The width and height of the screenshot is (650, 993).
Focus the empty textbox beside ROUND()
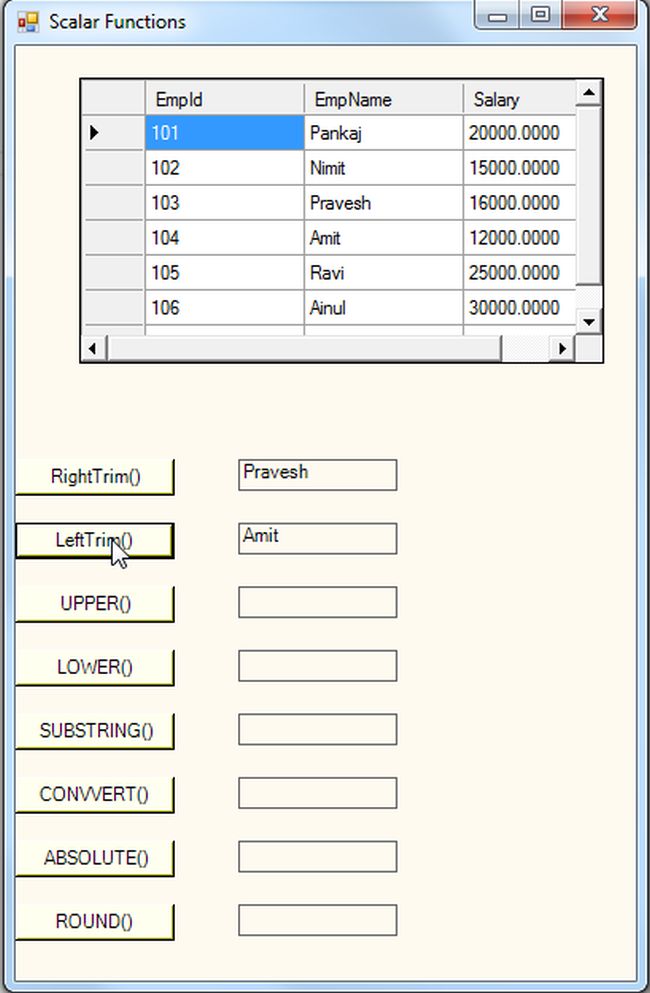coord(318,920)
